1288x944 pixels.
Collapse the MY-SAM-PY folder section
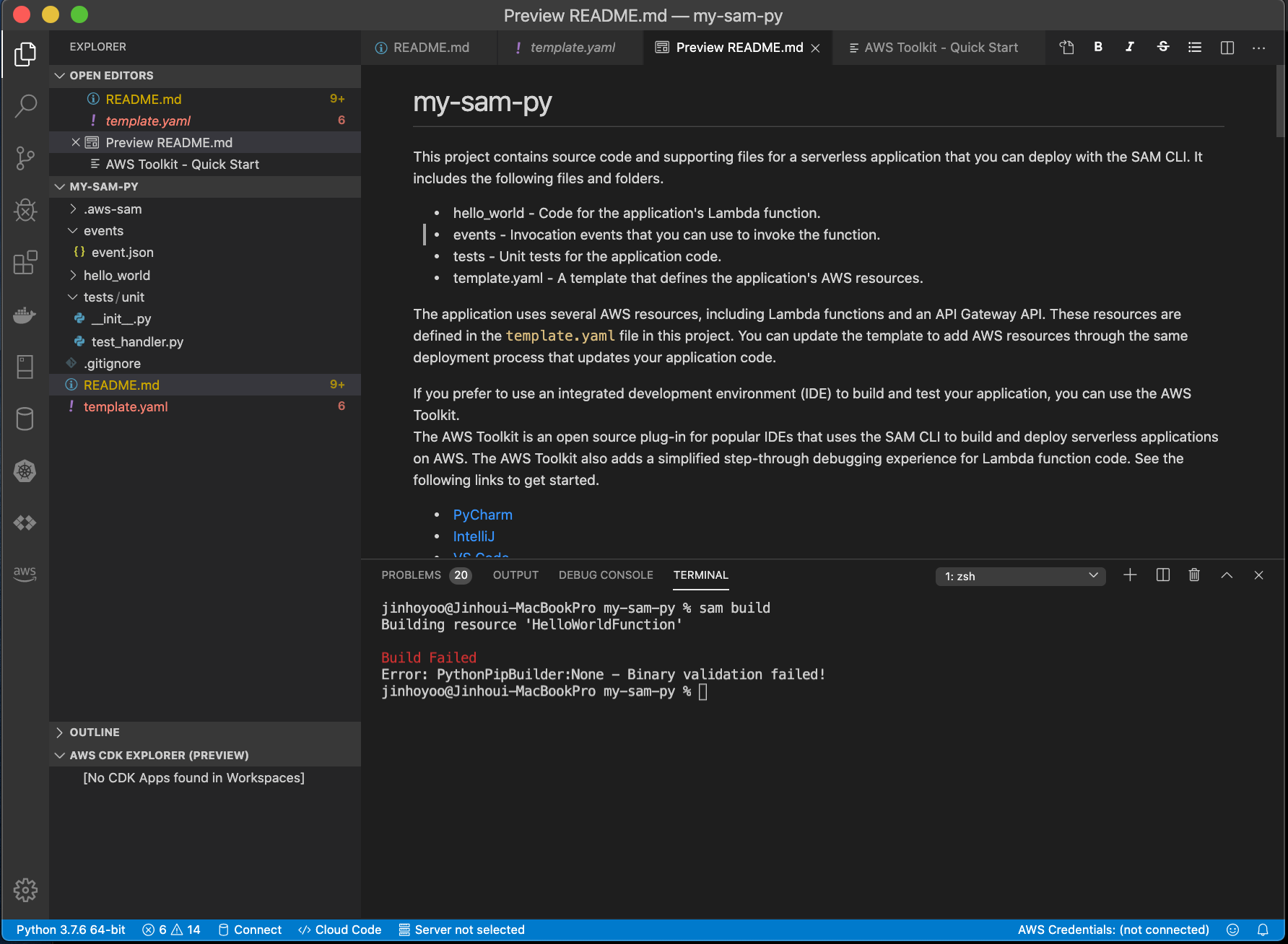click(x=205, y=186)
